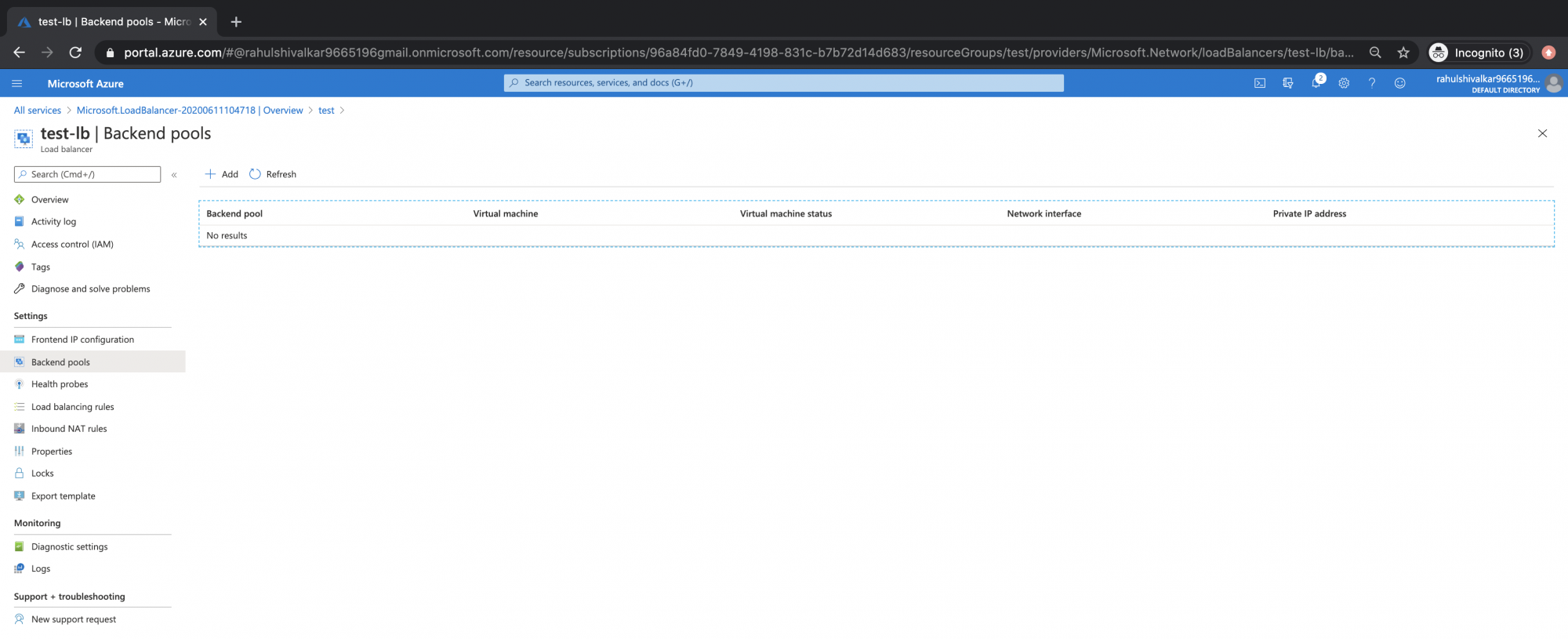
Task: Focus the global search resources field
Action: pyautogui.click(x=784, y=83)
